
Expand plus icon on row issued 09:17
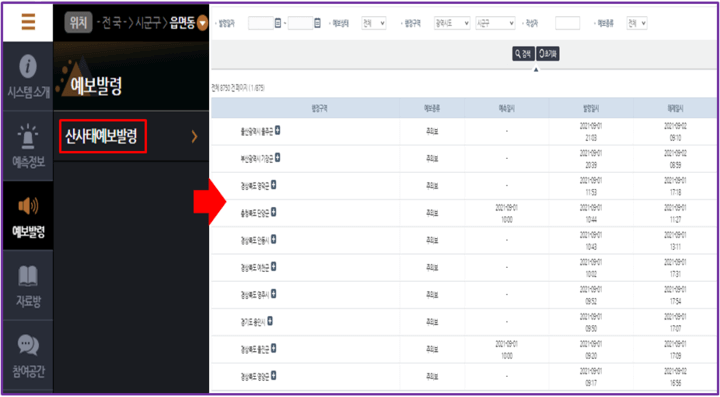[x=274, y=375]
